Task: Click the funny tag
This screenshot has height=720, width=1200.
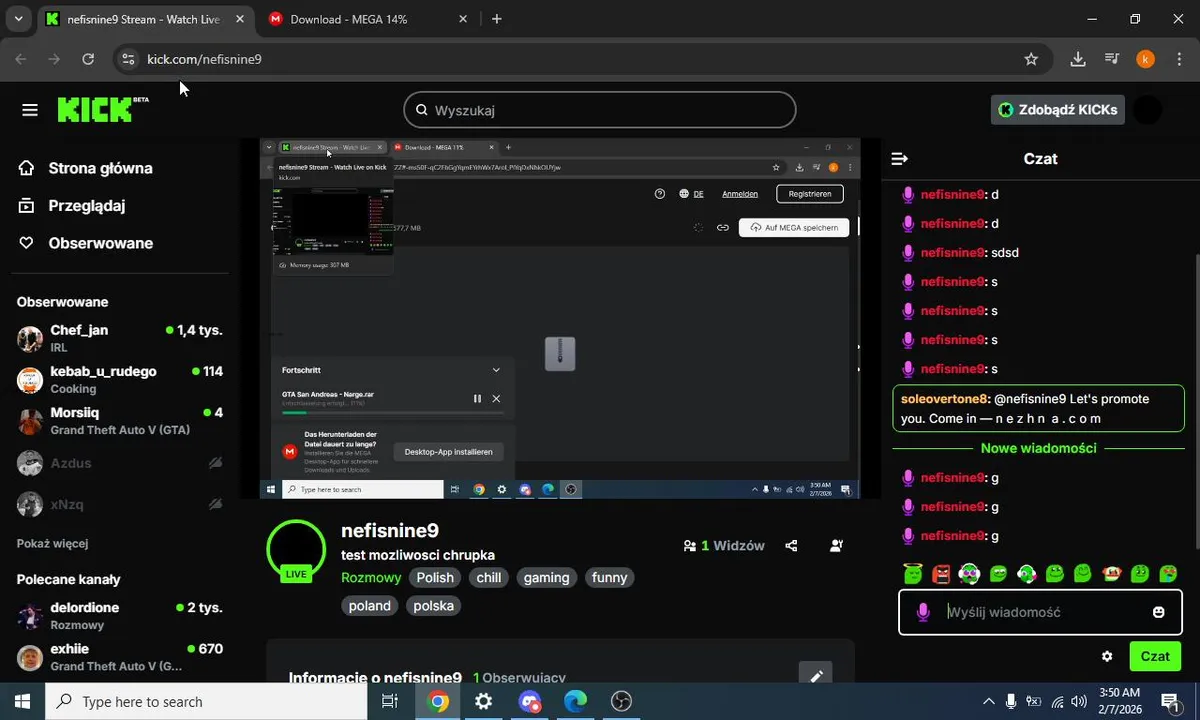Action: [609, 578]
